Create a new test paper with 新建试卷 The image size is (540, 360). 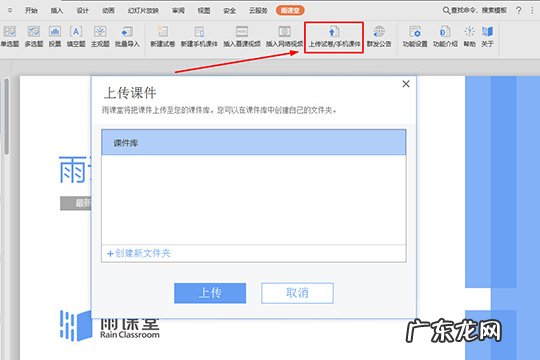(x=163, y=37)
